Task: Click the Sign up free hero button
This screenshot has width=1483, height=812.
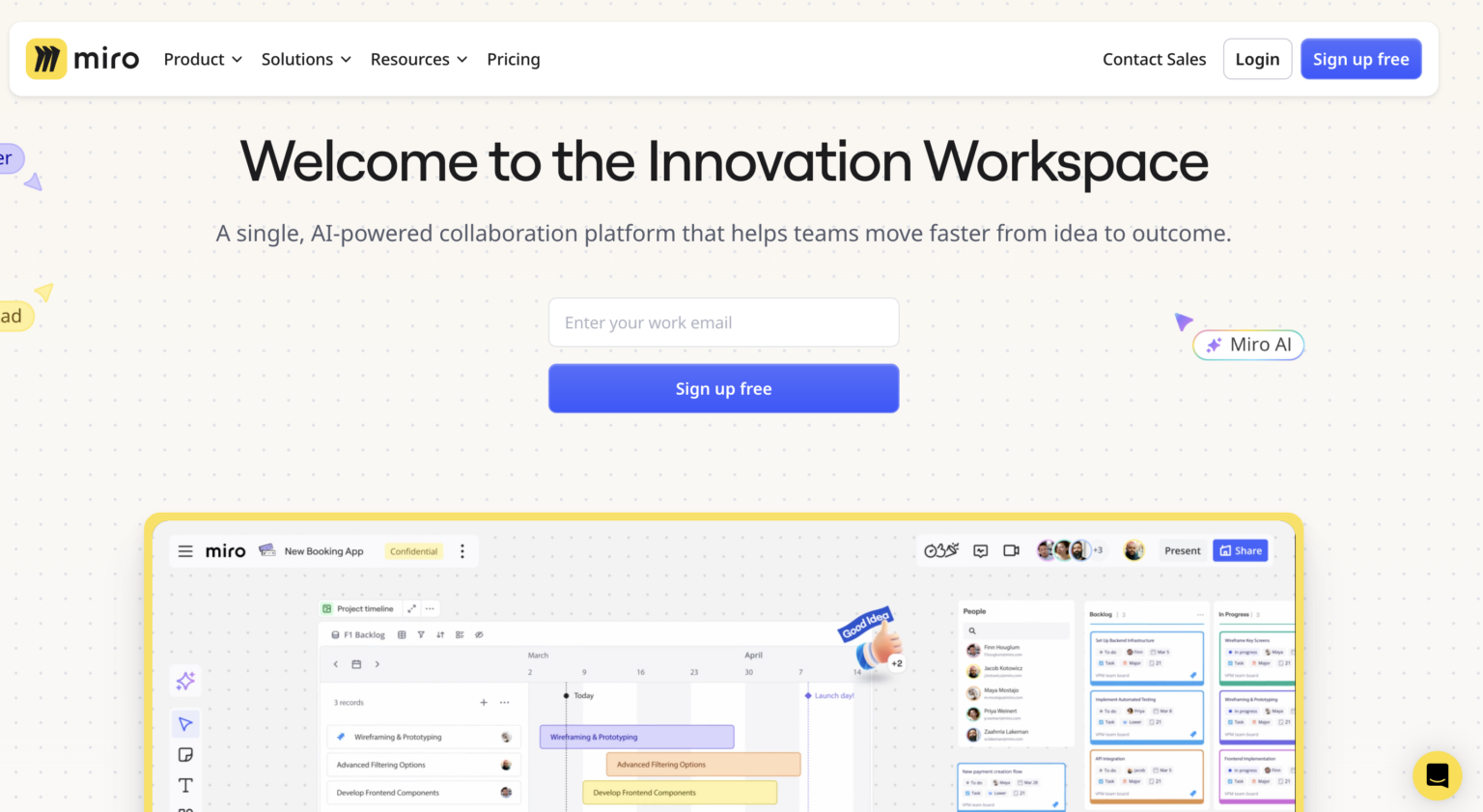Action: tap(723, 388)
